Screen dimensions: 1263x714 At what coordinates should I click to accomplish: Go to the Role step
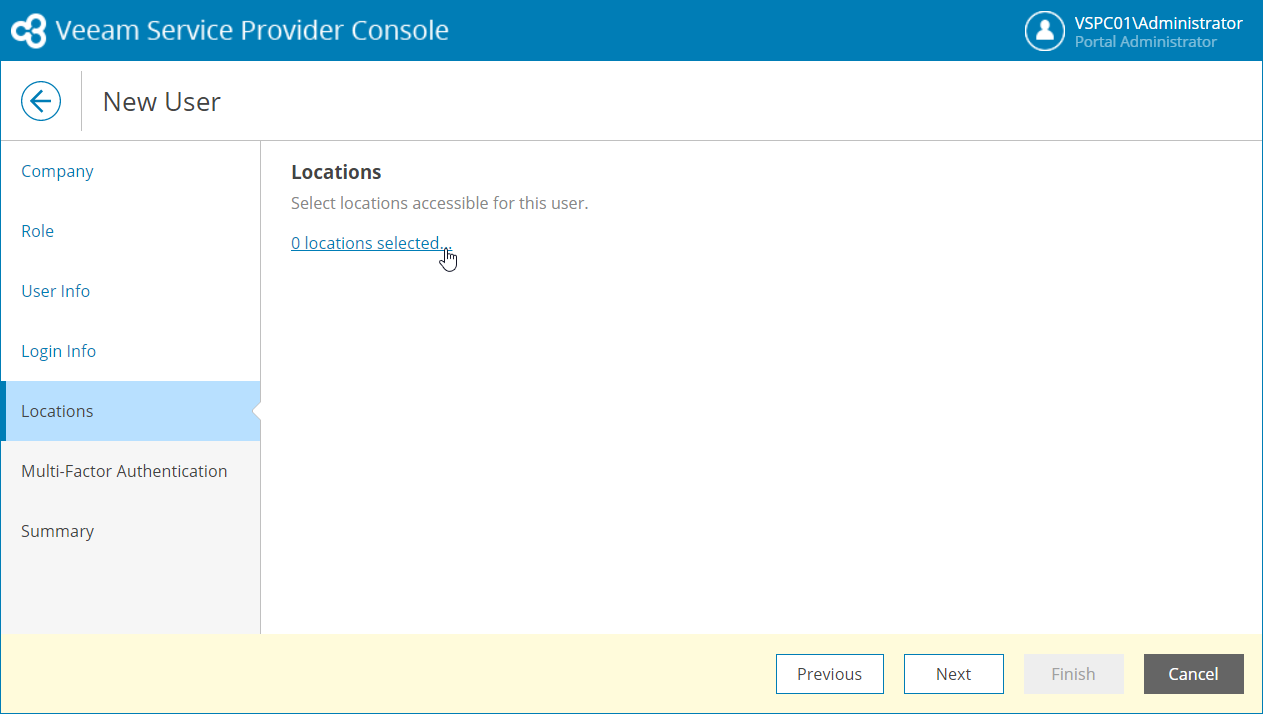point(130,231)
